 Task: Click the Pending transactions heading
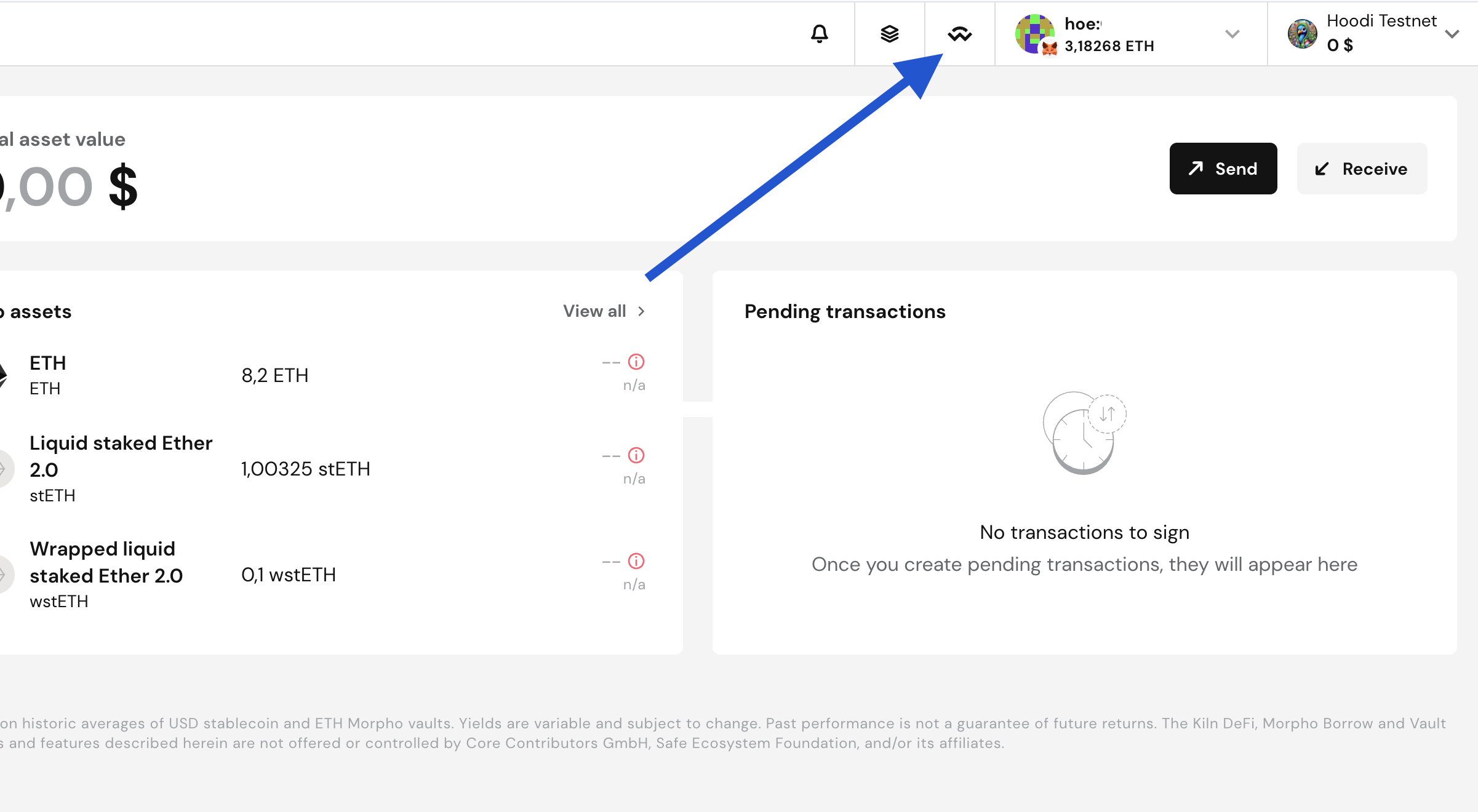pos(844,312)
